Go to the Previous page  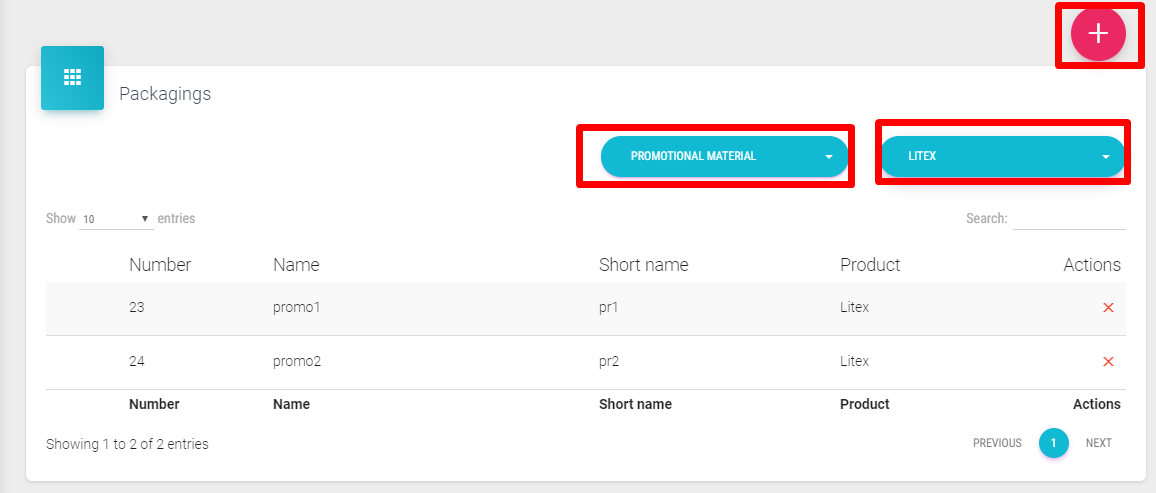click(996, 443)
